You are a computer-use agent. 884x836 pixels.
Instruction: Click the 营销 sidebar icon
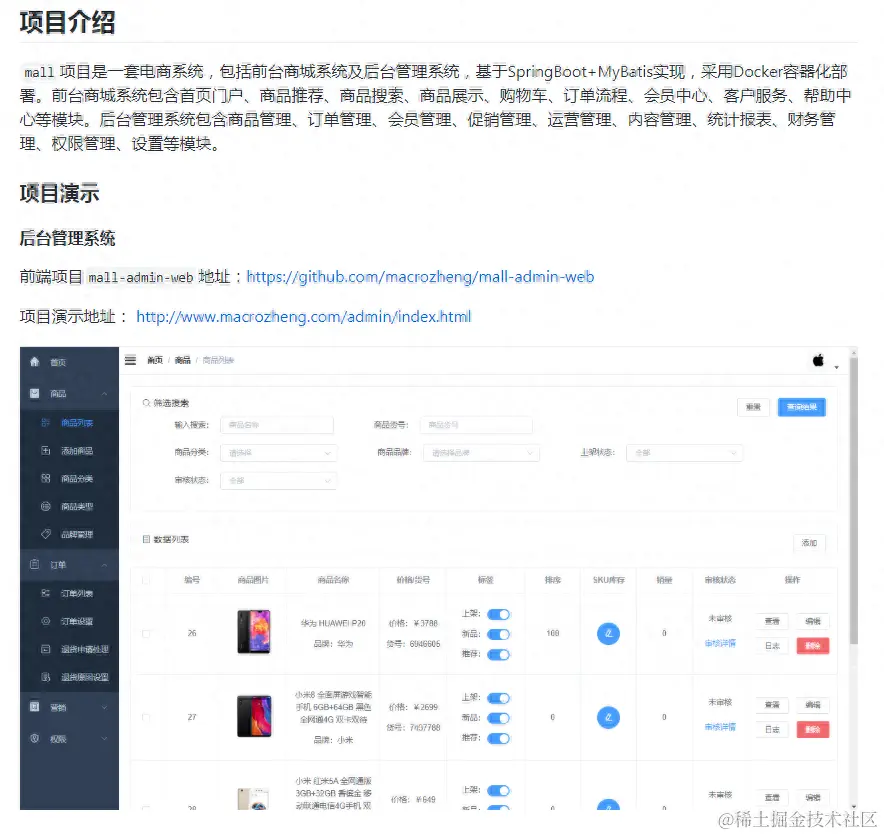(x=35, y=707)
